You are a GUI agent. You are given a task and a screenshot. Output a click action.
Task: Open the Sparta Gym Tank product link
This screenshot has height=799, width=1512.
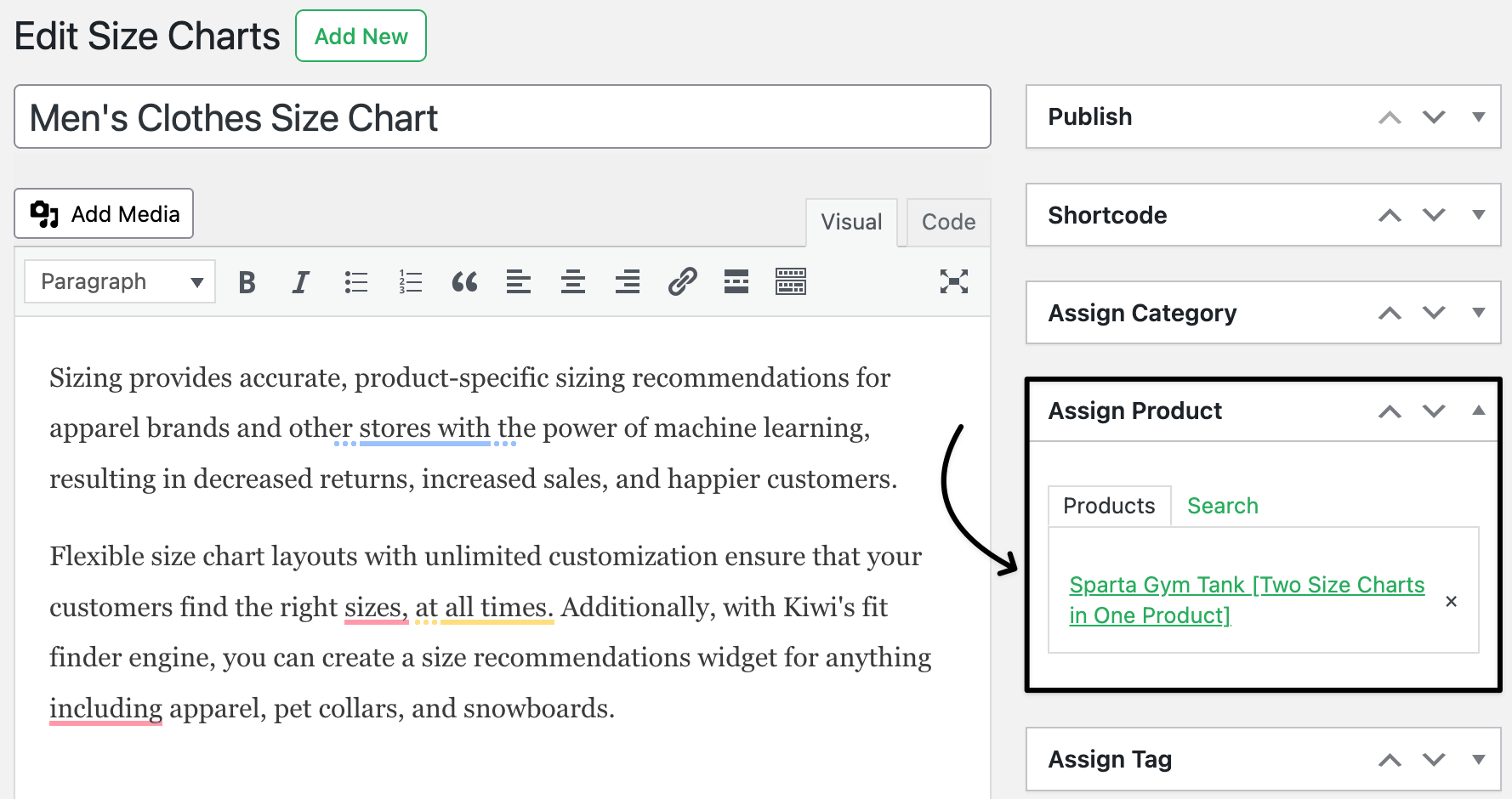coord(1247,600)
